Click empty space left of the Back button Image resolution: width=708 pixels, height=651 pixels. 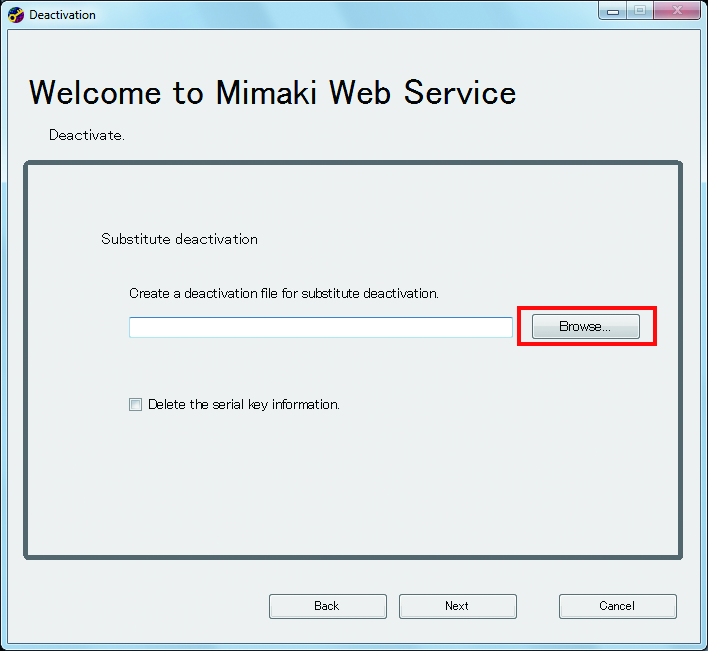pos(140,606)
